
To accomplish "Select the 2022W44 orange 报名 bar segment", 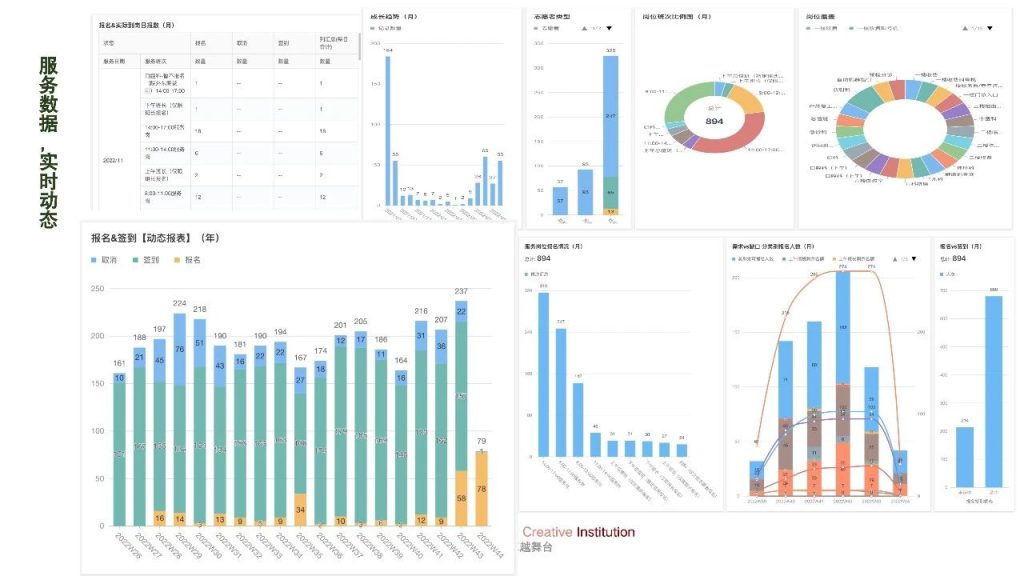I will [x=481, y=488].
